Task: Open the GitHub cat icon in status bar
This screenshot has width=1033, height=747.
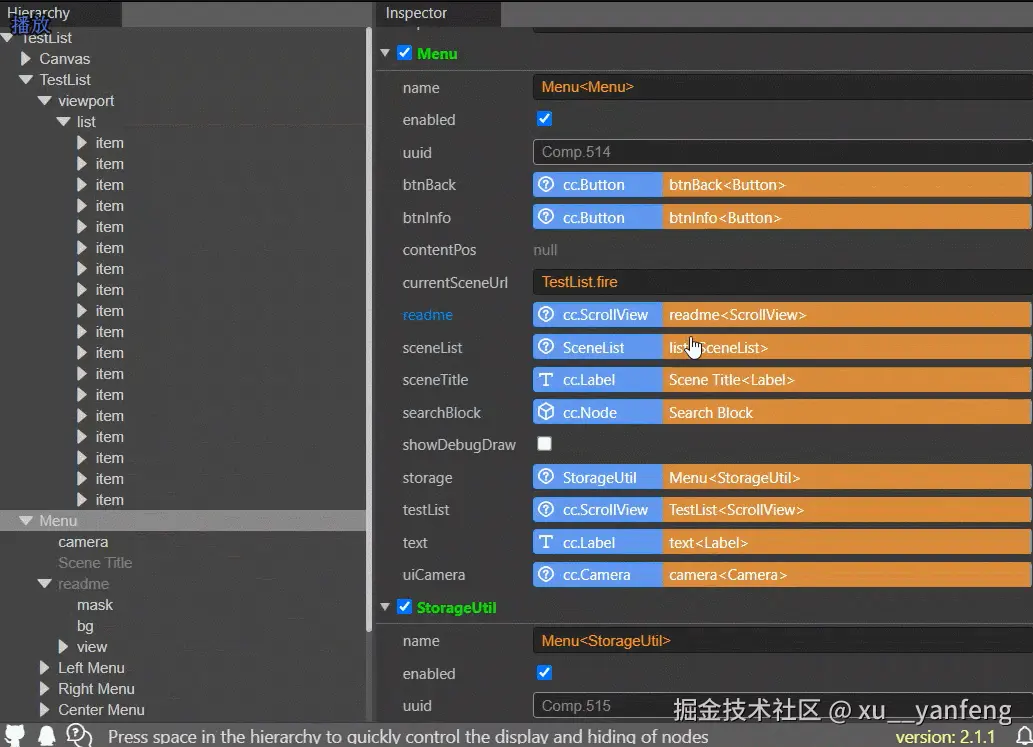Action: (x=14, y=735)
